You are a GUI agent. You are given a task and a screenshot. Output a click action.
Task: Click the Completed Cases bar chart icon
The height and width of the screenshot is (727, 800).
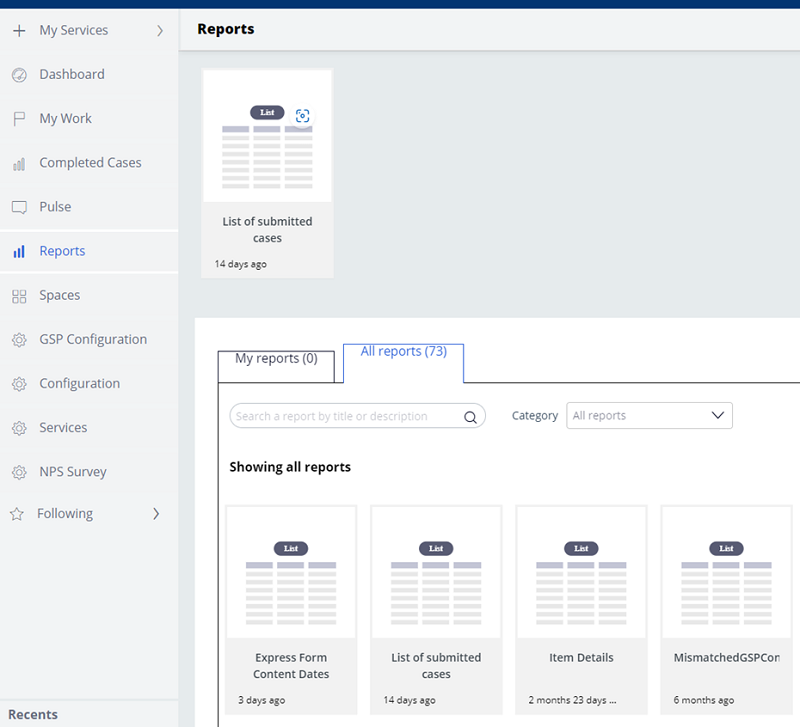coord(19,163)
